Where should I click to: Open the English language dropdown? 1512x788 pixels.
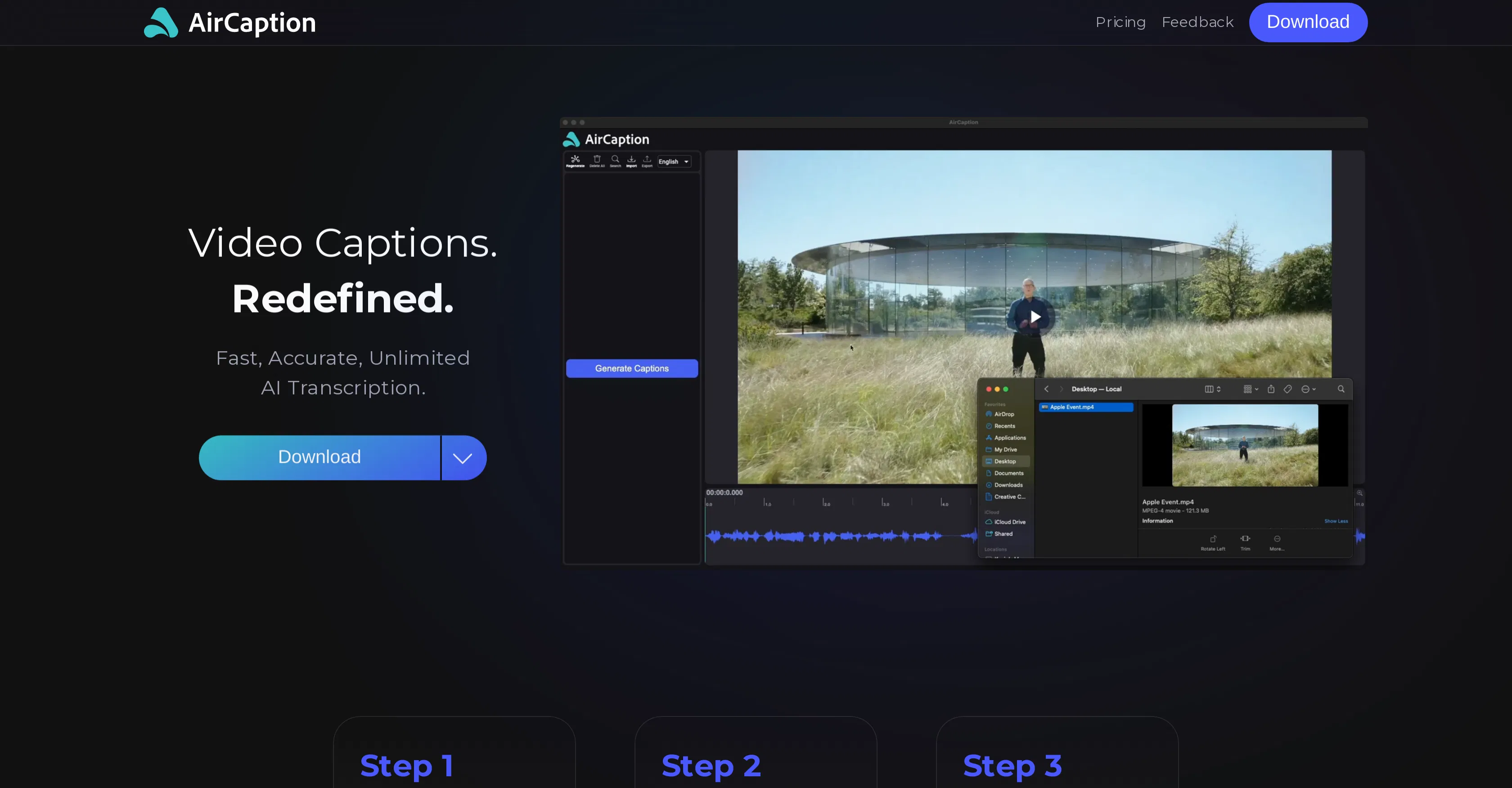(x=674, y=161)
